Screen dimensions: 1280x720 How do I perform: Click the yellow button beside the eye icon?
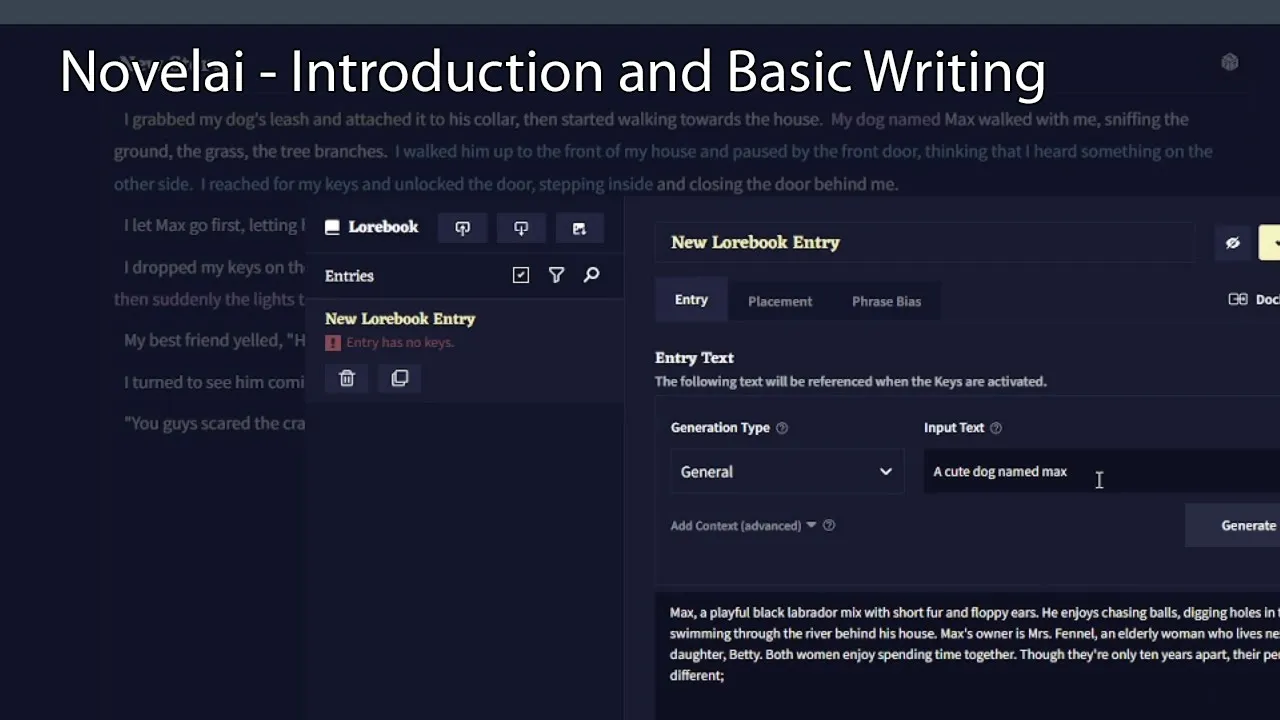[x=1270, y=243]
